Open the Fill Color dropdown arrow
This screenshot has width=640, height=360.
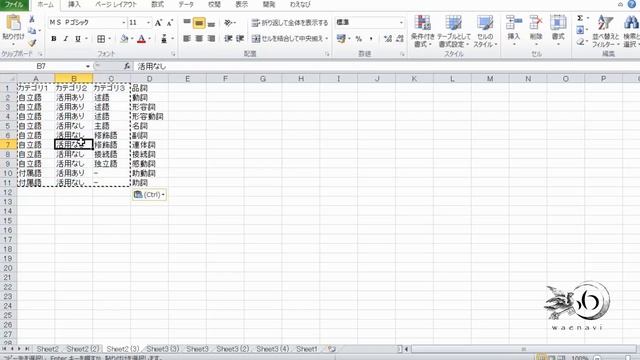tap(132, 39)
